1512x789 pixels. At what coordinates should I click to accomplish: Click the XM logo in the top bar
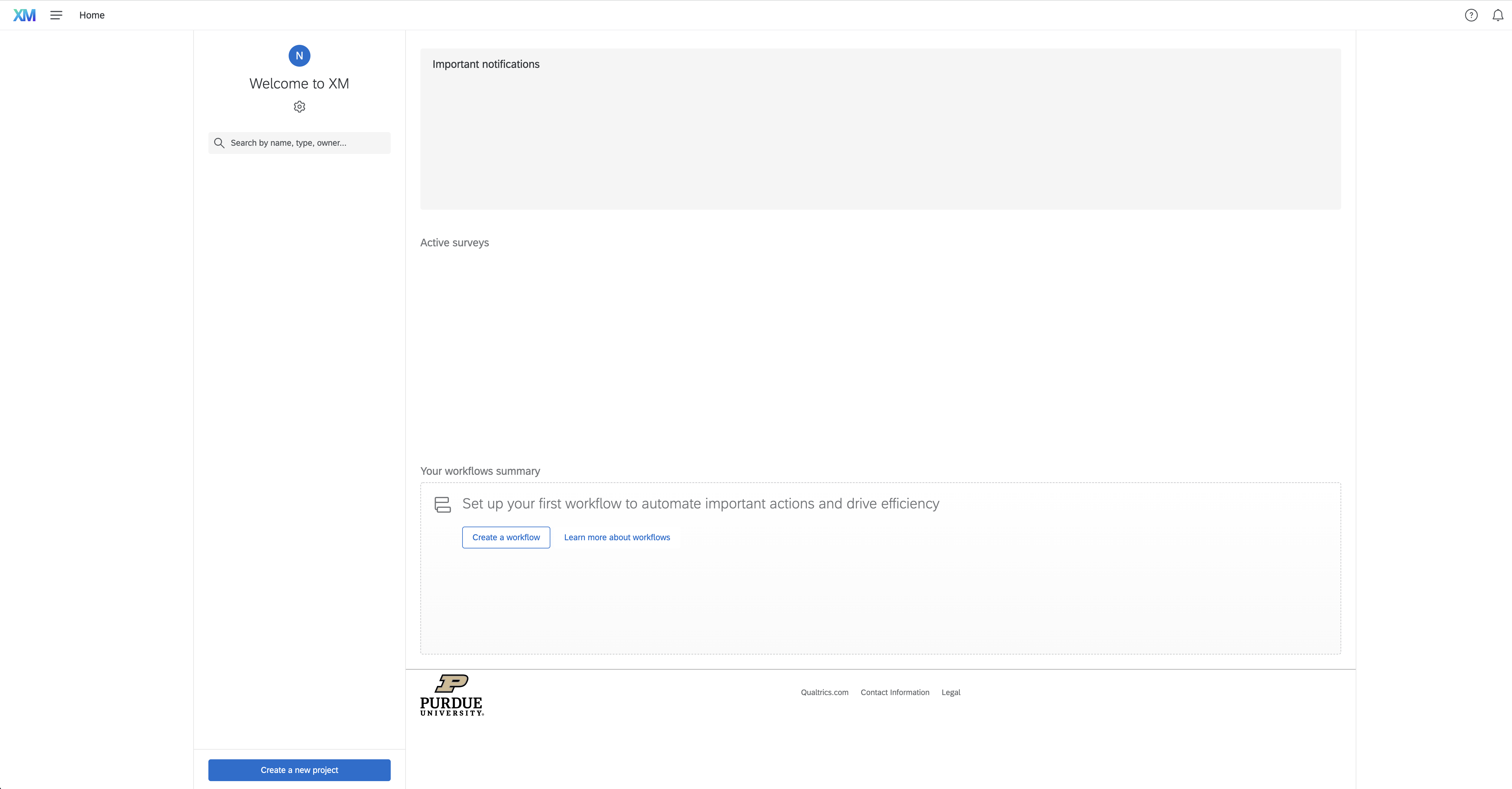pyautogui.click(x=25, y=15)
